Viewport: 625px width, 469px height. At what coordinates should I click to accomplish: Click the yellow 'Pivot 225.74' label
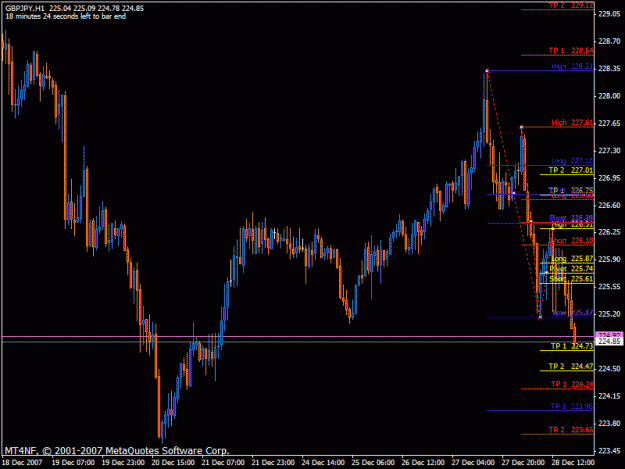point(572,269)
